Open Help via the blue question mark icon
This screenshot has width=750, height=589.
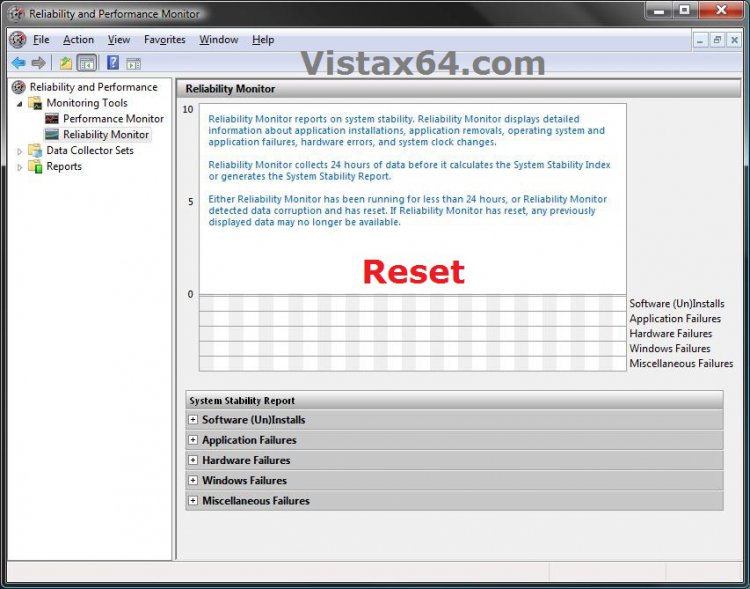[113, 63]
